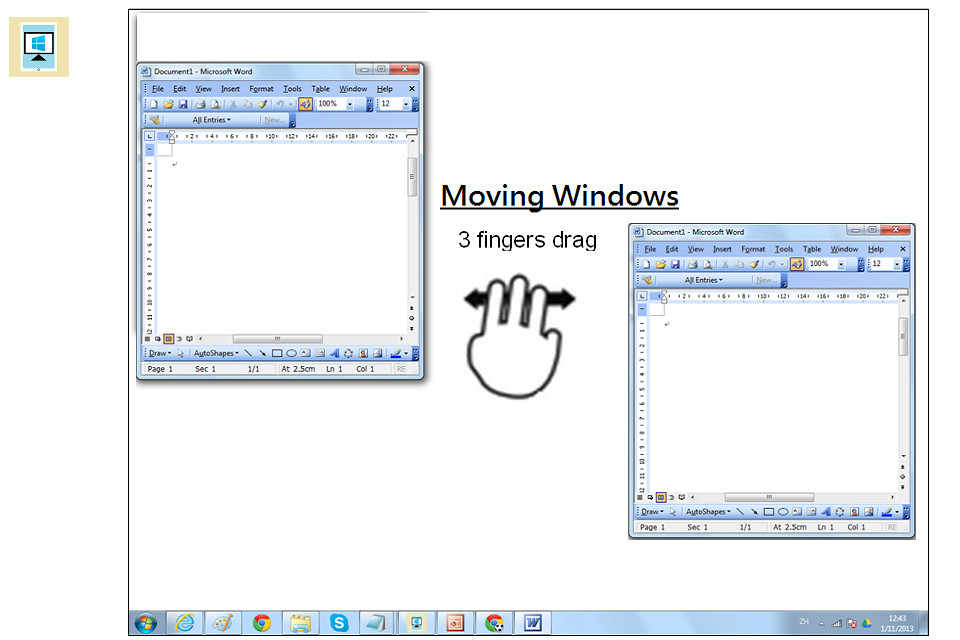Open Google Chrome from the taskbar
The height and width of the screenshot is (640, 960).
coord(261,623)
